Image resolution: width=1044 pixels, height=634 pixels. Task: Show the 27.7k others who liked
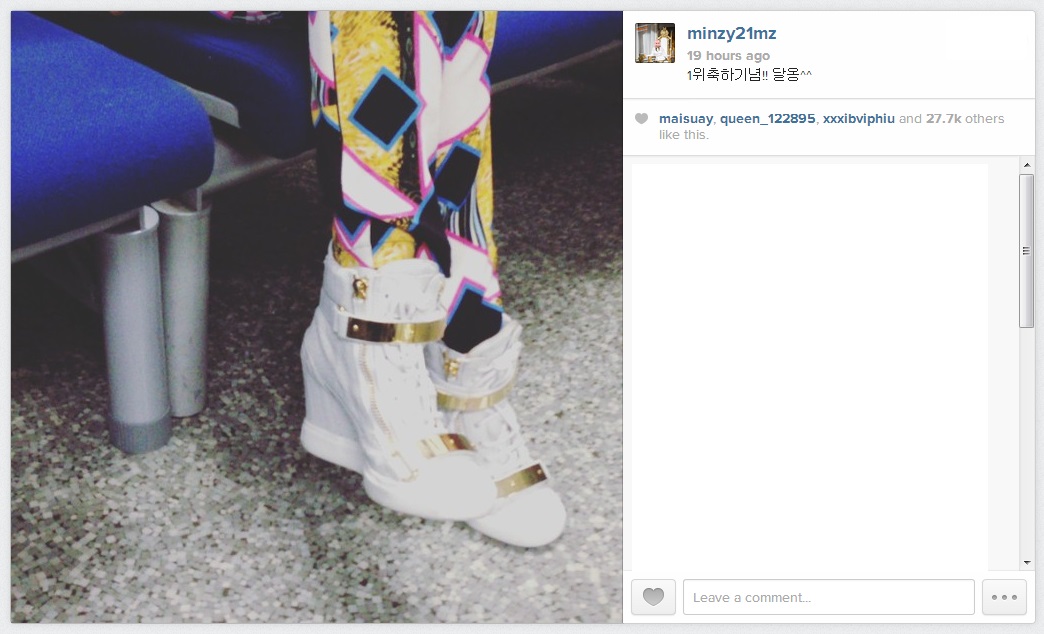click(964, 119)
